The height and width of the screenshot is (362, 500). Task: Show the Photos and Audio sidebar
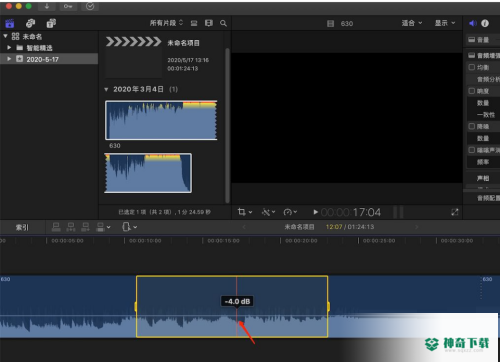(30, 23)
